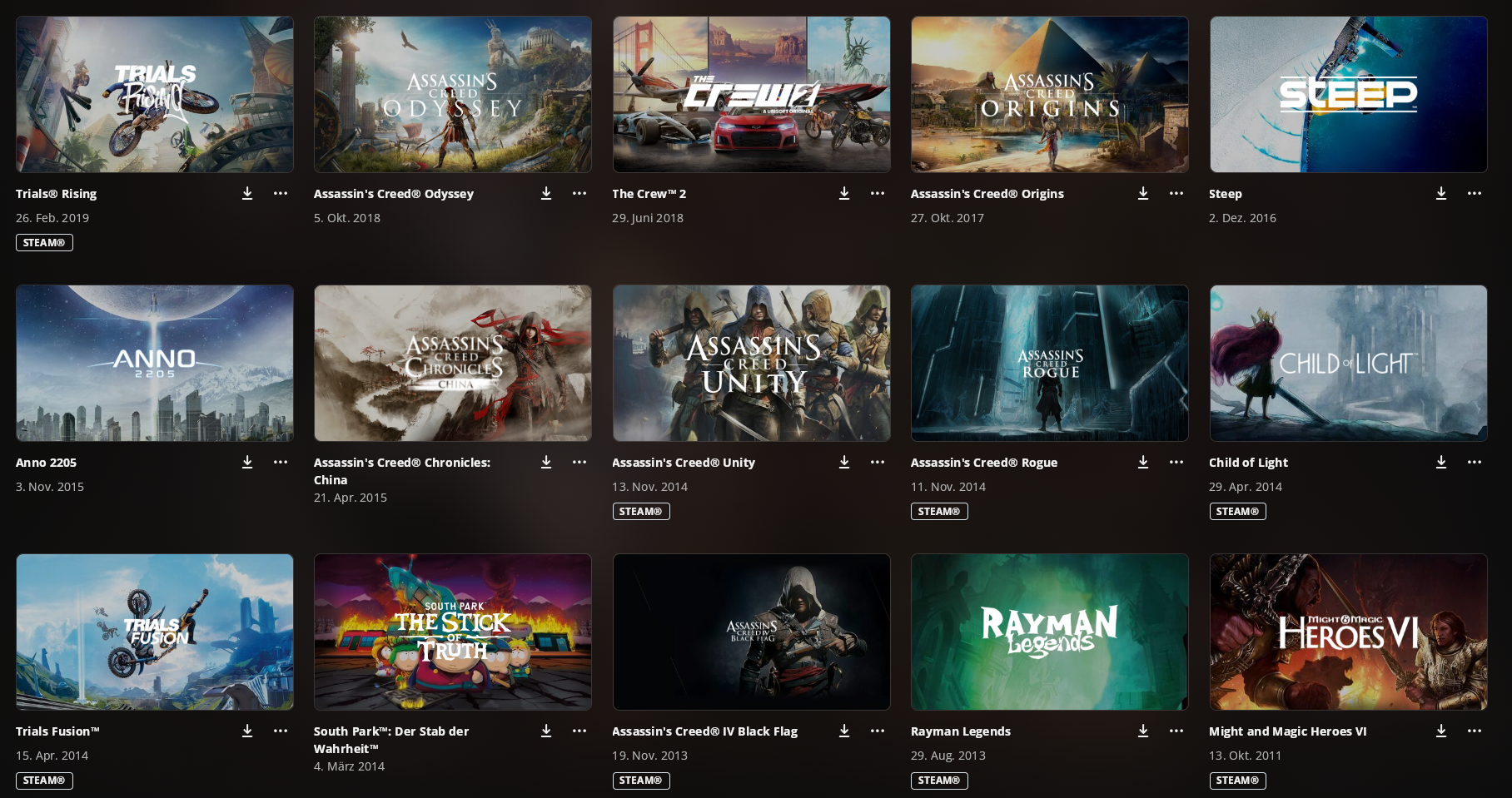Open Child of Light cover art
This screenshot has height=798, width=1512.
(1349, 363)
